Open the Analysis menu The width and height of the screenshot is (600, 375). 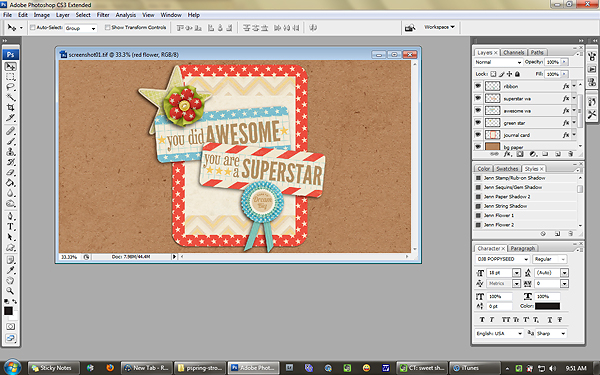[126, 15]
